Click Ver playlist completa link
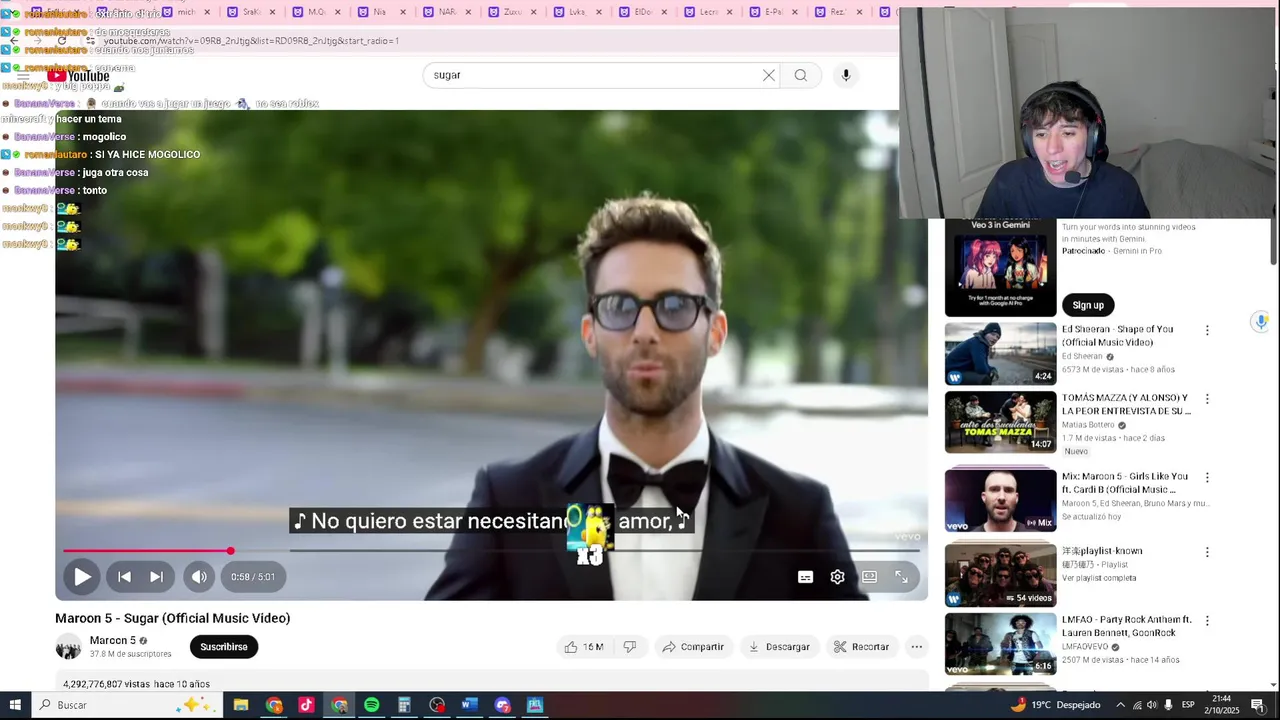 1100,578
